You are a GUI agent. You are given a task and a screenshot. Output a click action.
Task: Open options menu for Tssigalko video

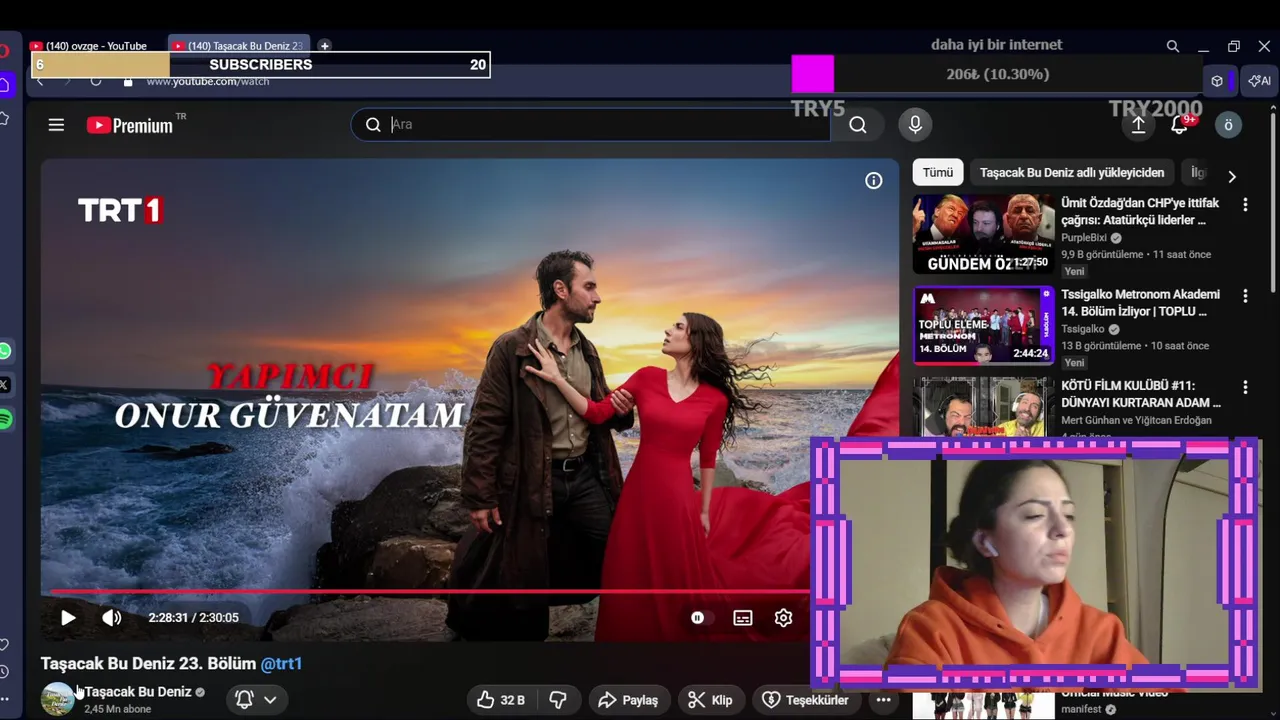(x=1245, y=296)
